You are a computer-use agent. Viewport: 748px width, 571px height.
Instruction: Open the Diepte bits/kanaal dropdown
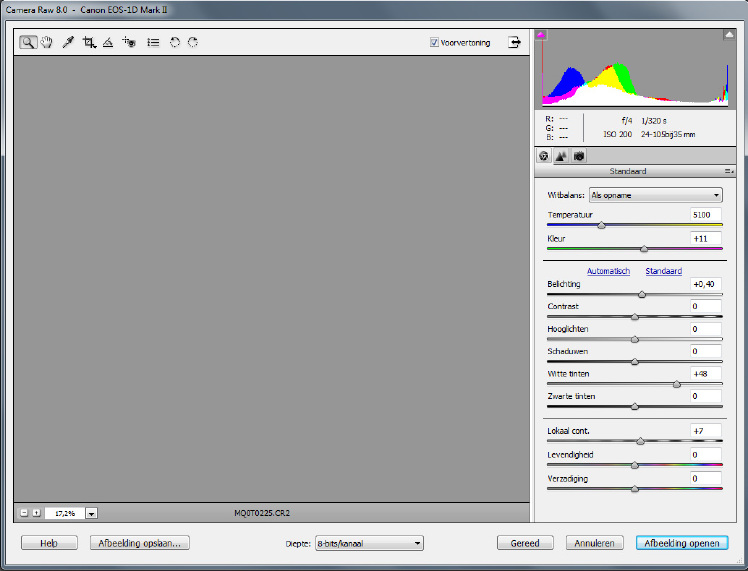(x=369, y=543)
